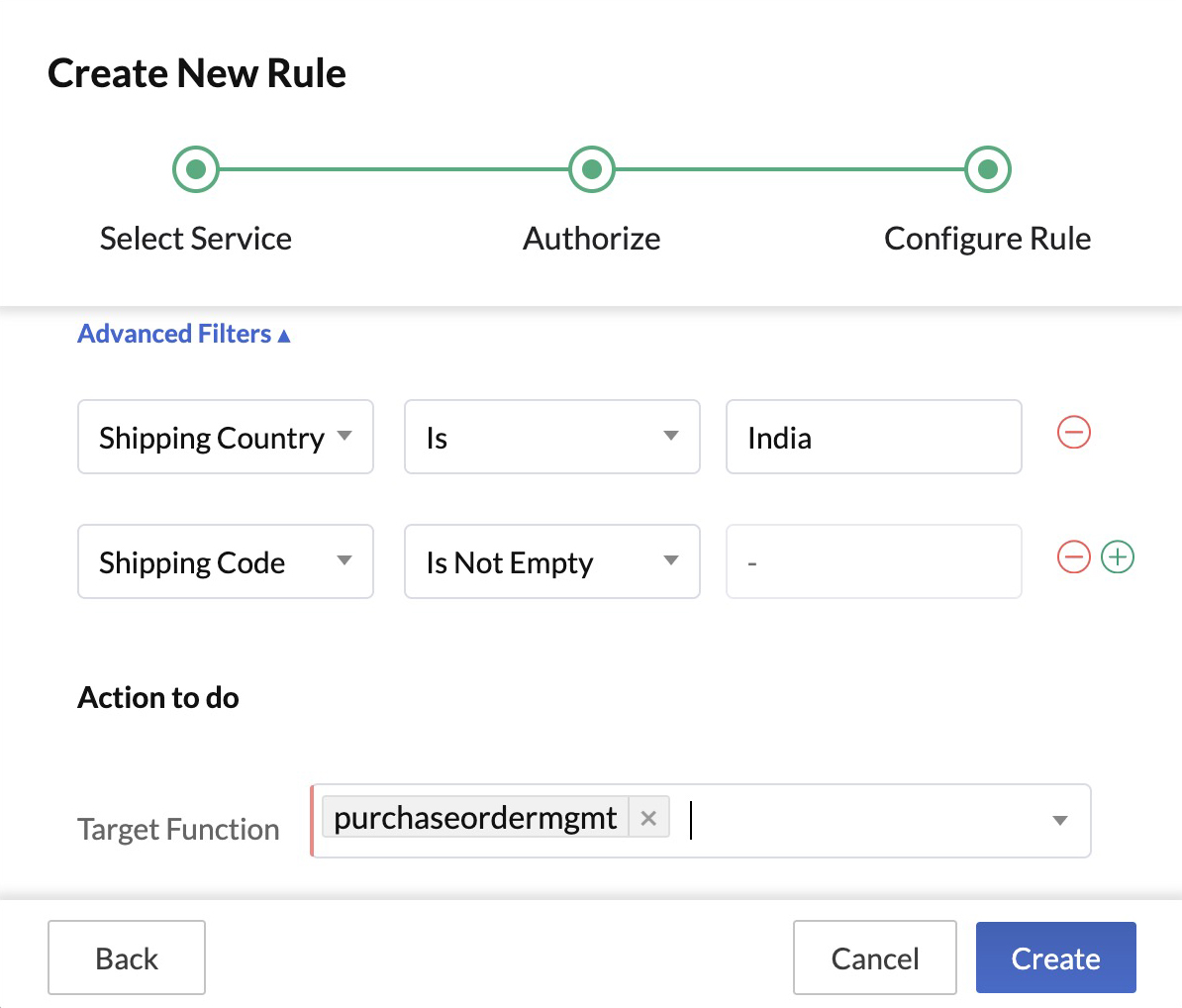
Task: Open the Target Function dropdown
Action: tap(1059, 820)
